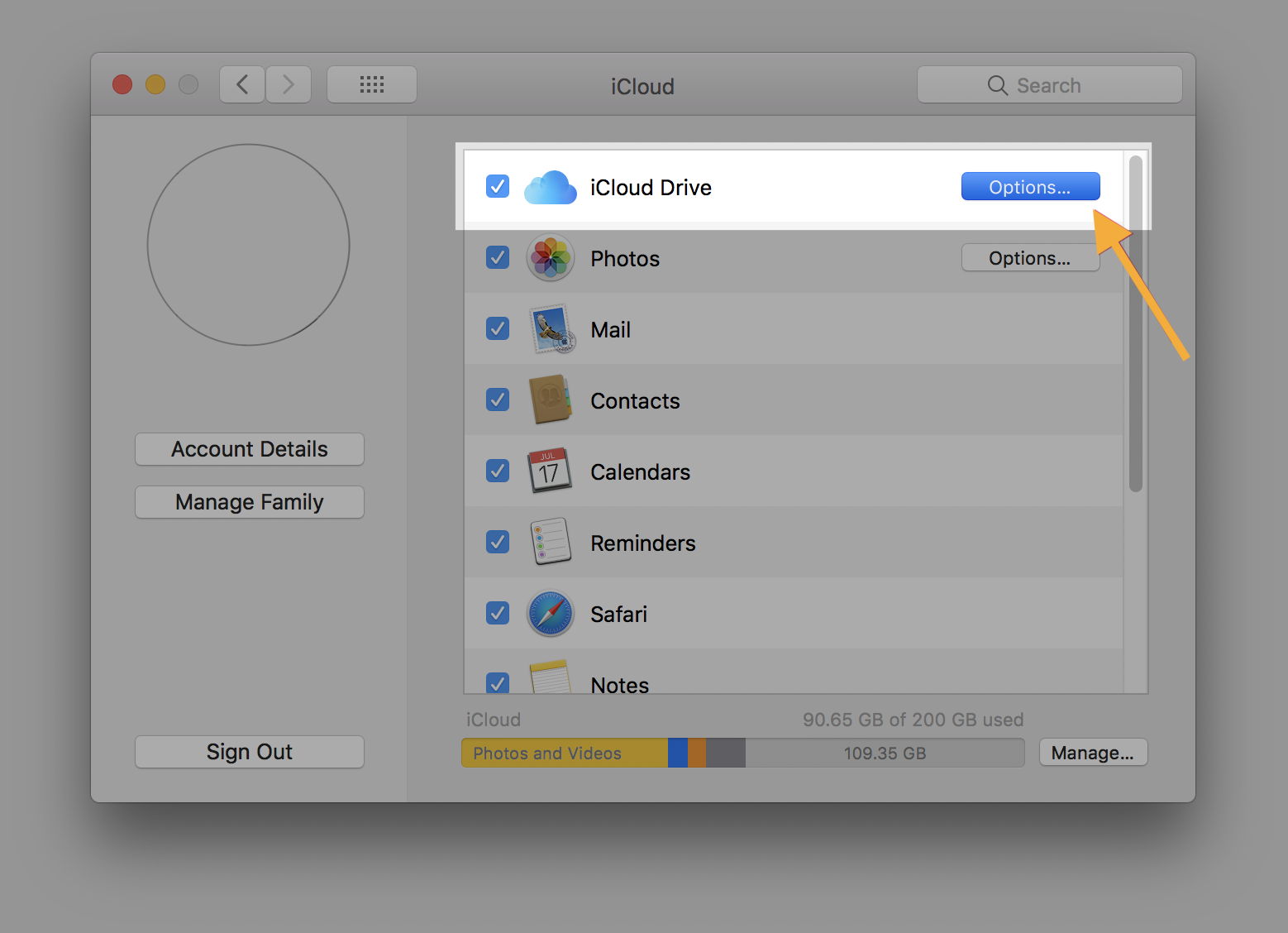Open iCloud Drive Options
1288x933 pixels.
click(1030, 187)
